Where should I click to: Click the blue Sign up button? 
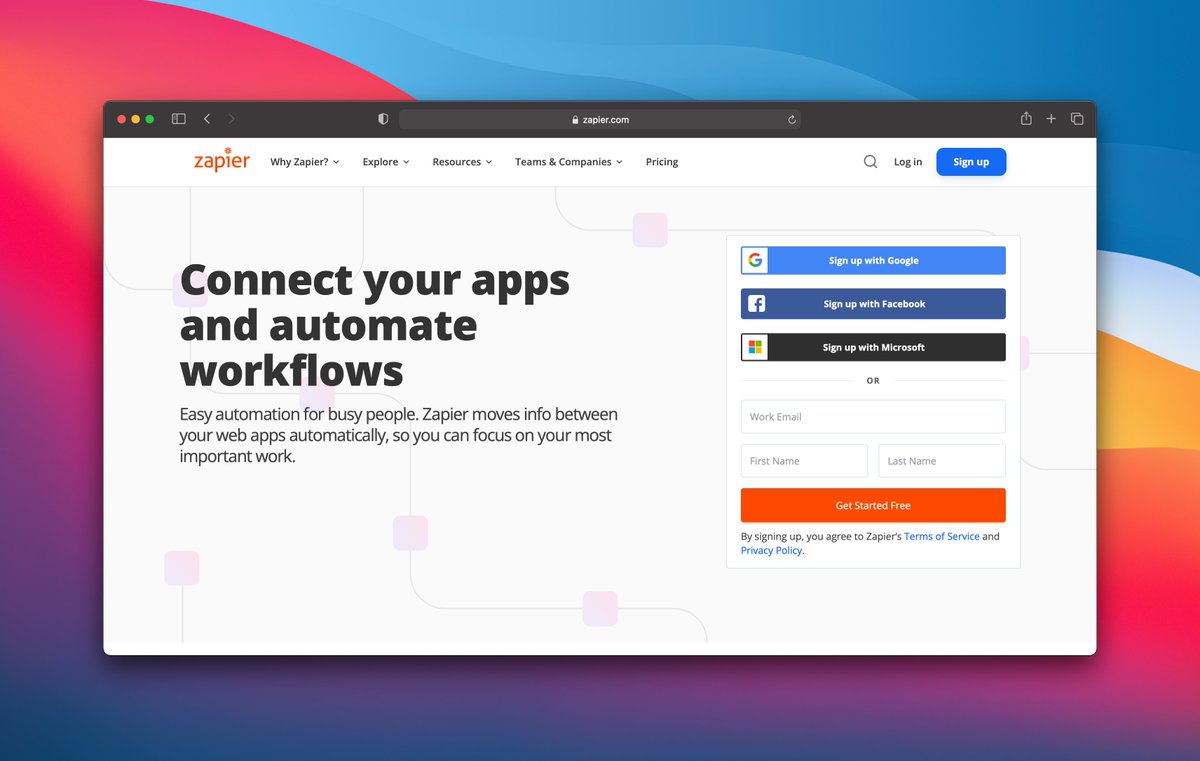pos(971,162)
